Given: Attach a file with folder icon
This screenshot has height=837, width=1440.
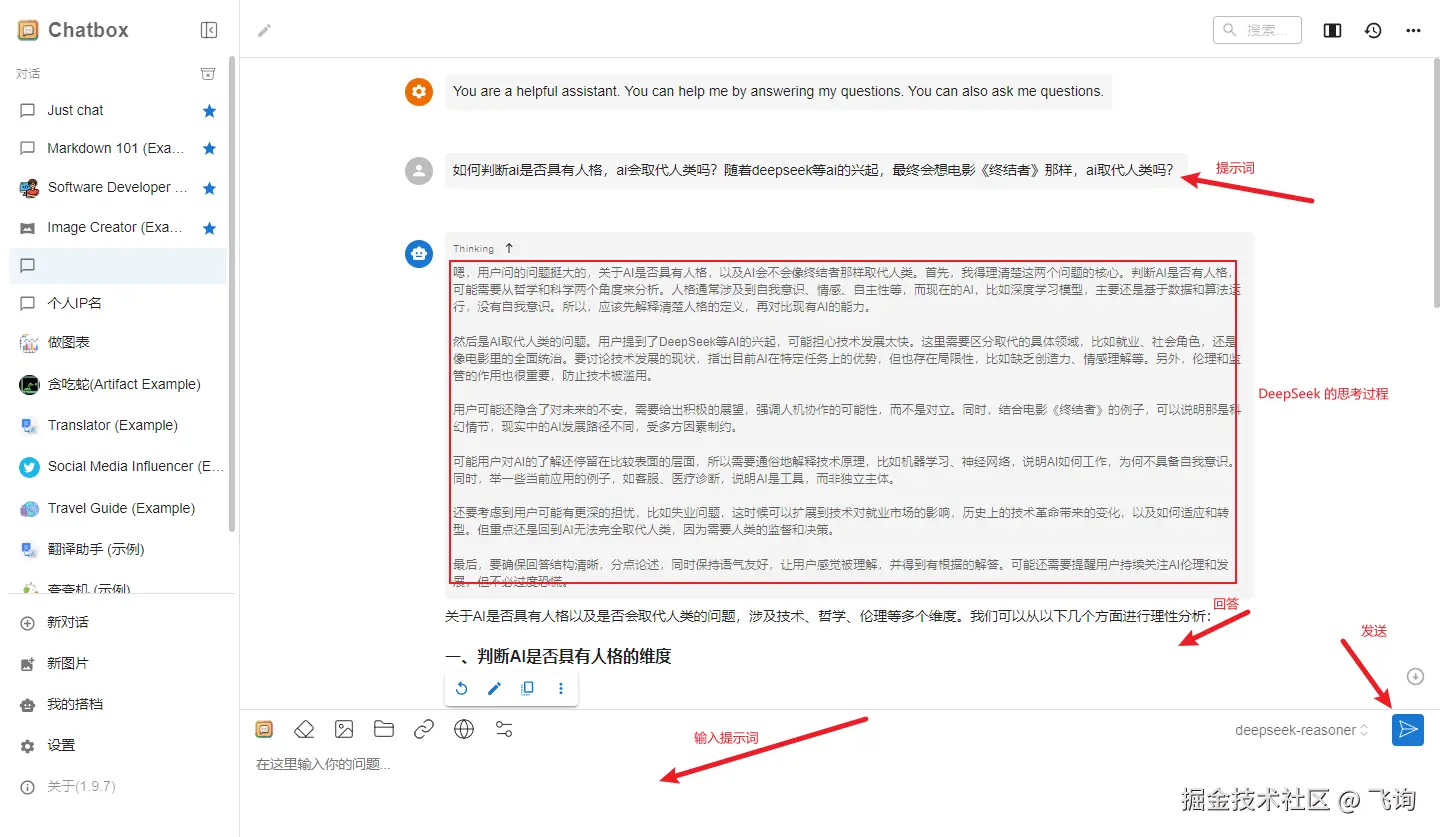Looking at the screenshot, I should click(384, 729).
